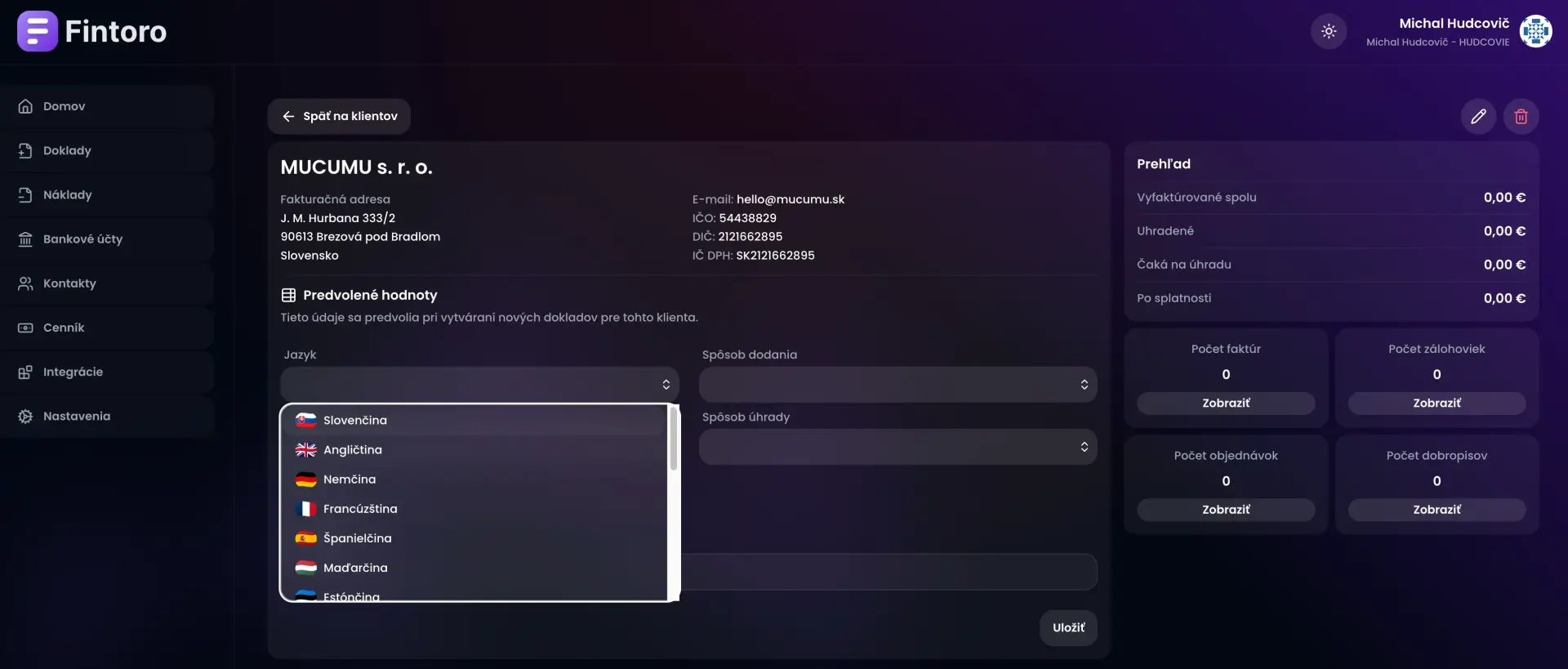This screenshot has width=1568, height=669.
Task: Go to Doklady in the sidebar
Action: (67, 150)
